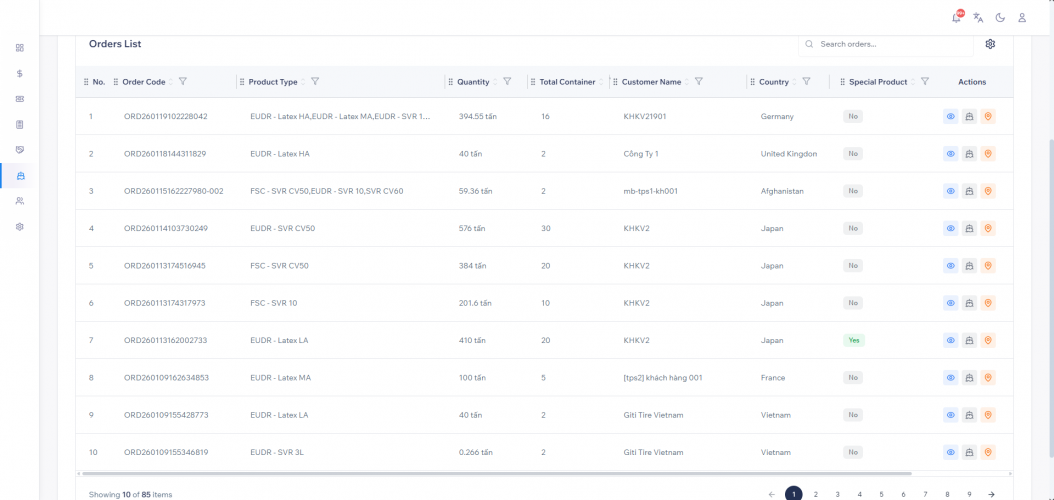
Task: Grab the Country column drag handle
Action: [752, 82]
